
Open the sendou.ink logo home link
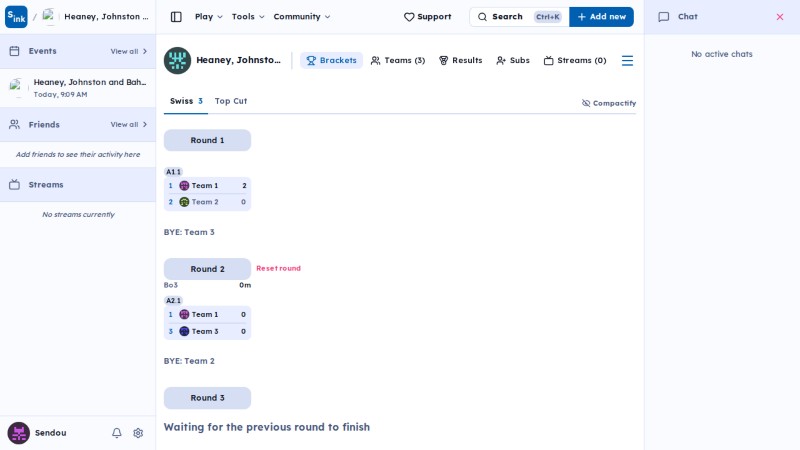click(16, 17)
